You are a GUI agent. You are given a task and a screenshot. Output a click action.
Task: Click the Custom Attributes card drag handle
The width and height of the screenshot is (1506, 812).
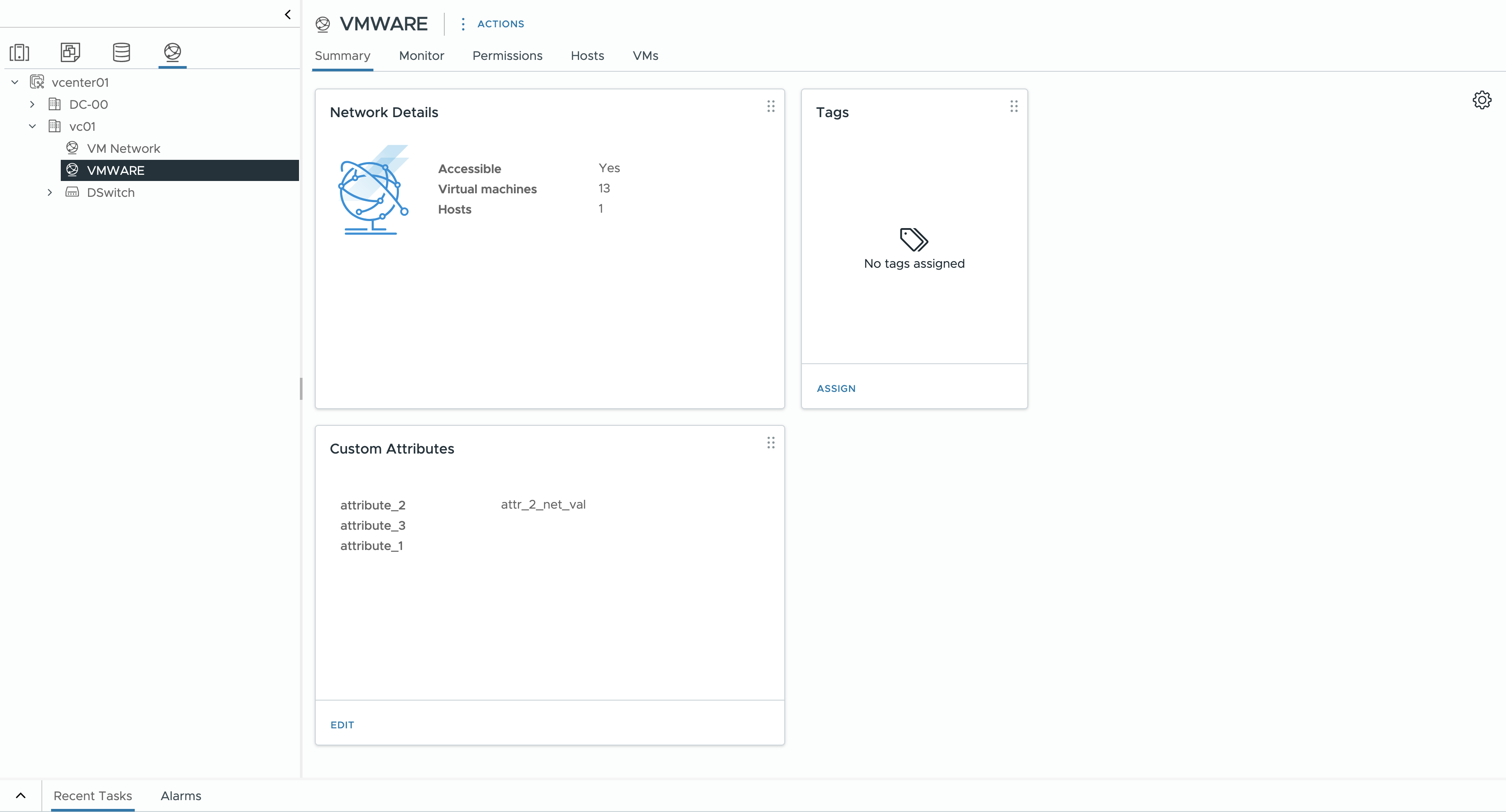pyautogui.click(x=771, y=443)
